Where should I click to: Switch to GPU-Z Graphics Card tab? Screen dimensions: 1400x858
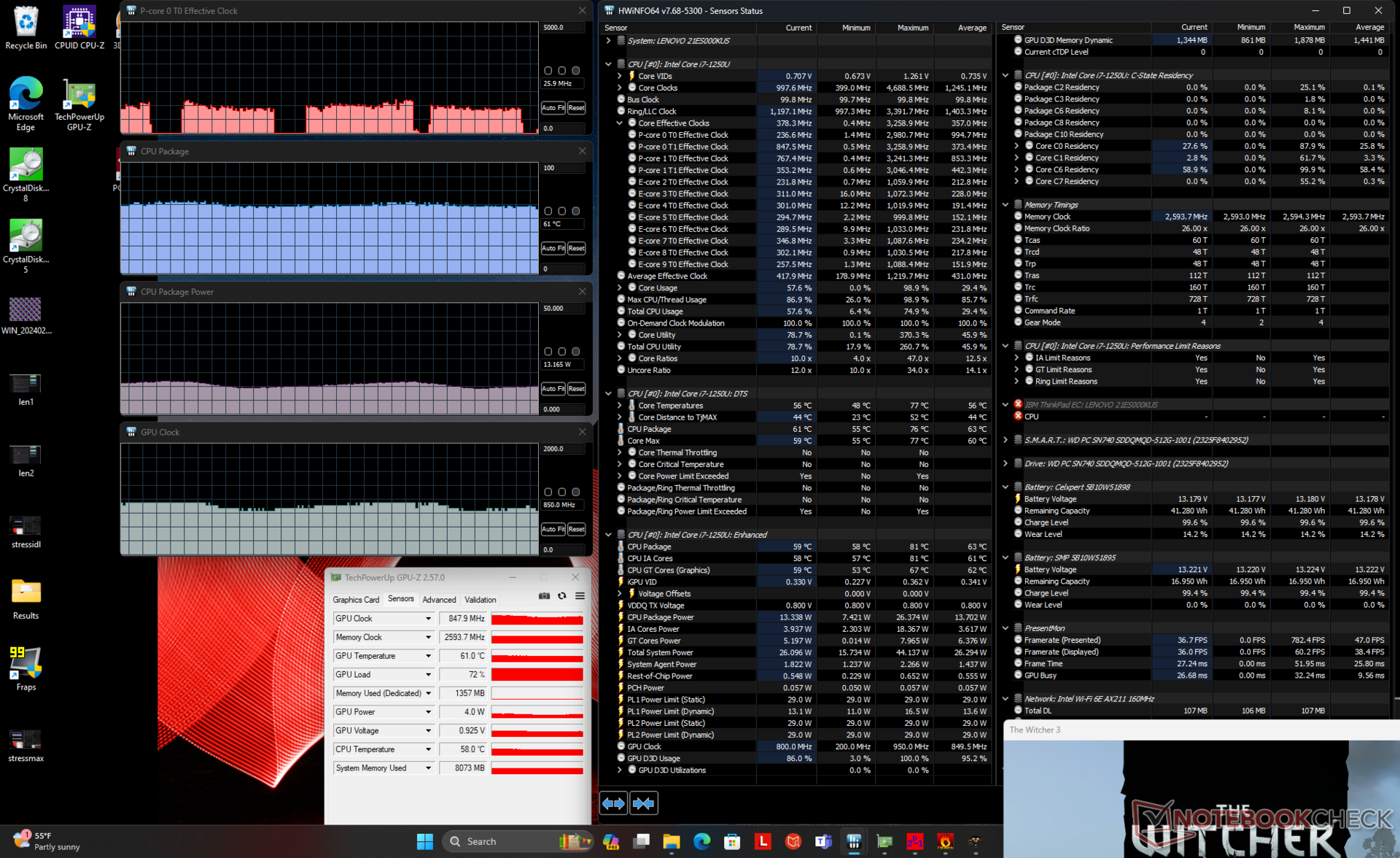[x=356, y=600]
